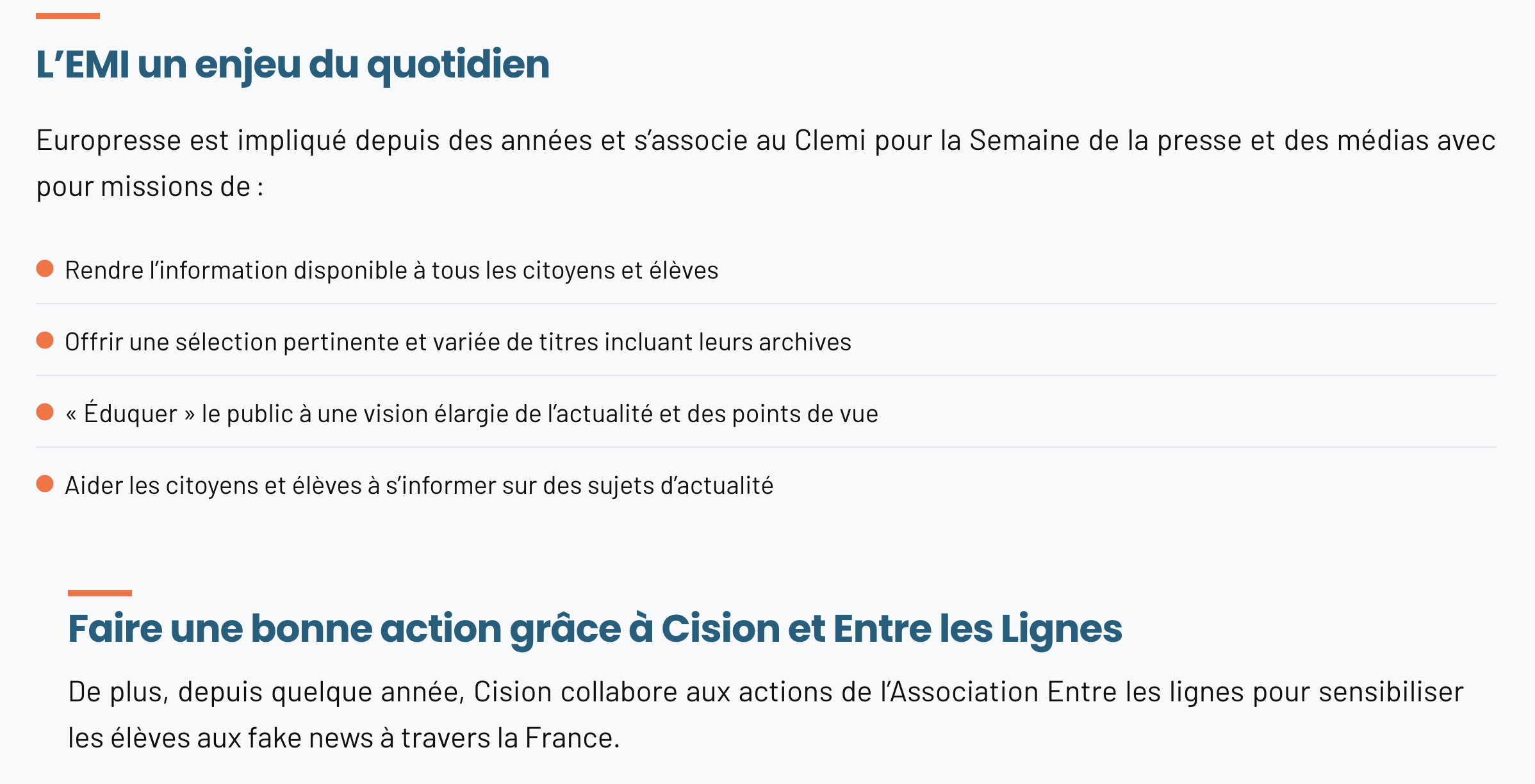
Task: Click the orange bullet beside "Aider les citoyens"
Action: (45, 484)
